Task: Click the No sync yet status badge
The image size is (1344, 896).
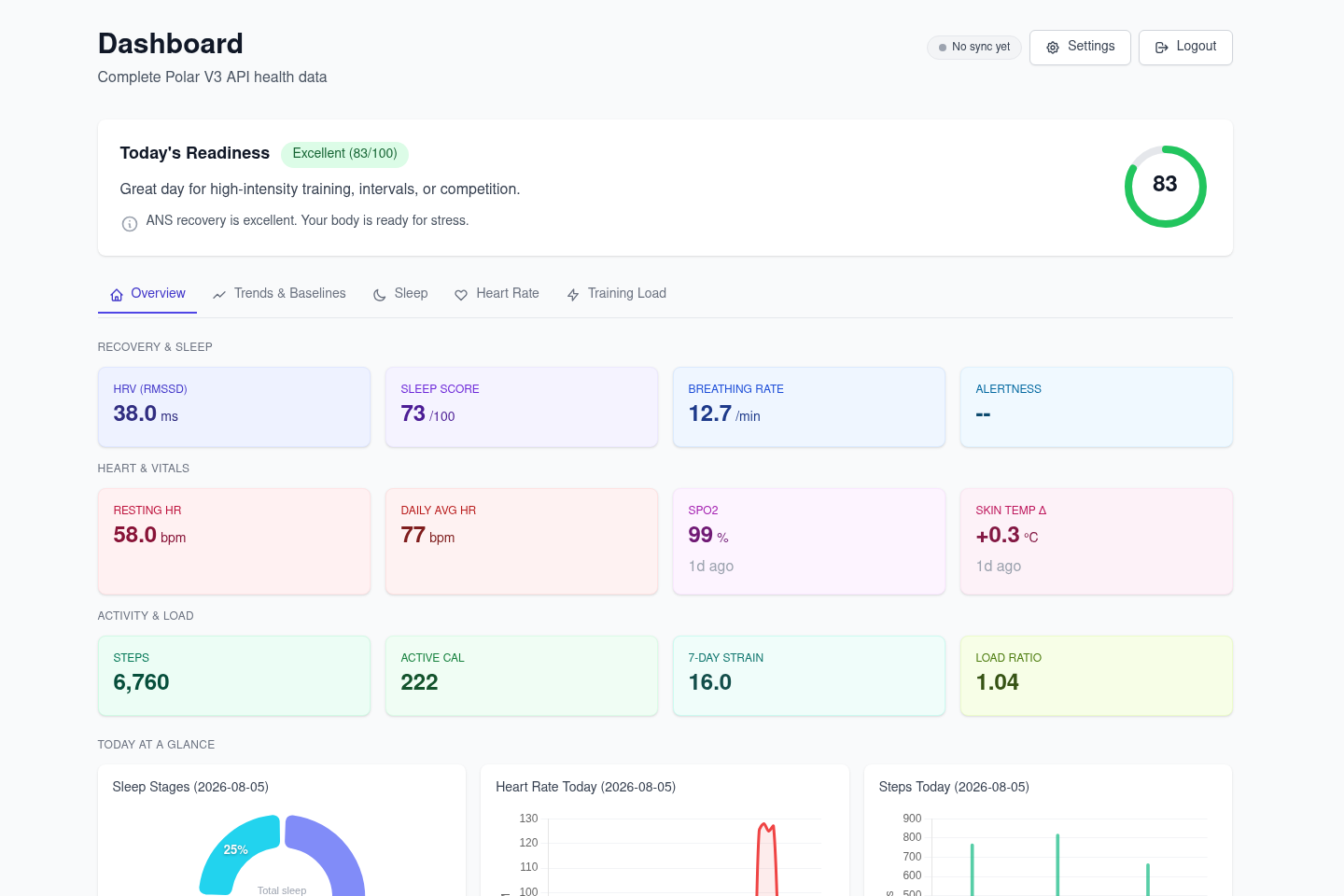Action: click(x=974, y=48)
